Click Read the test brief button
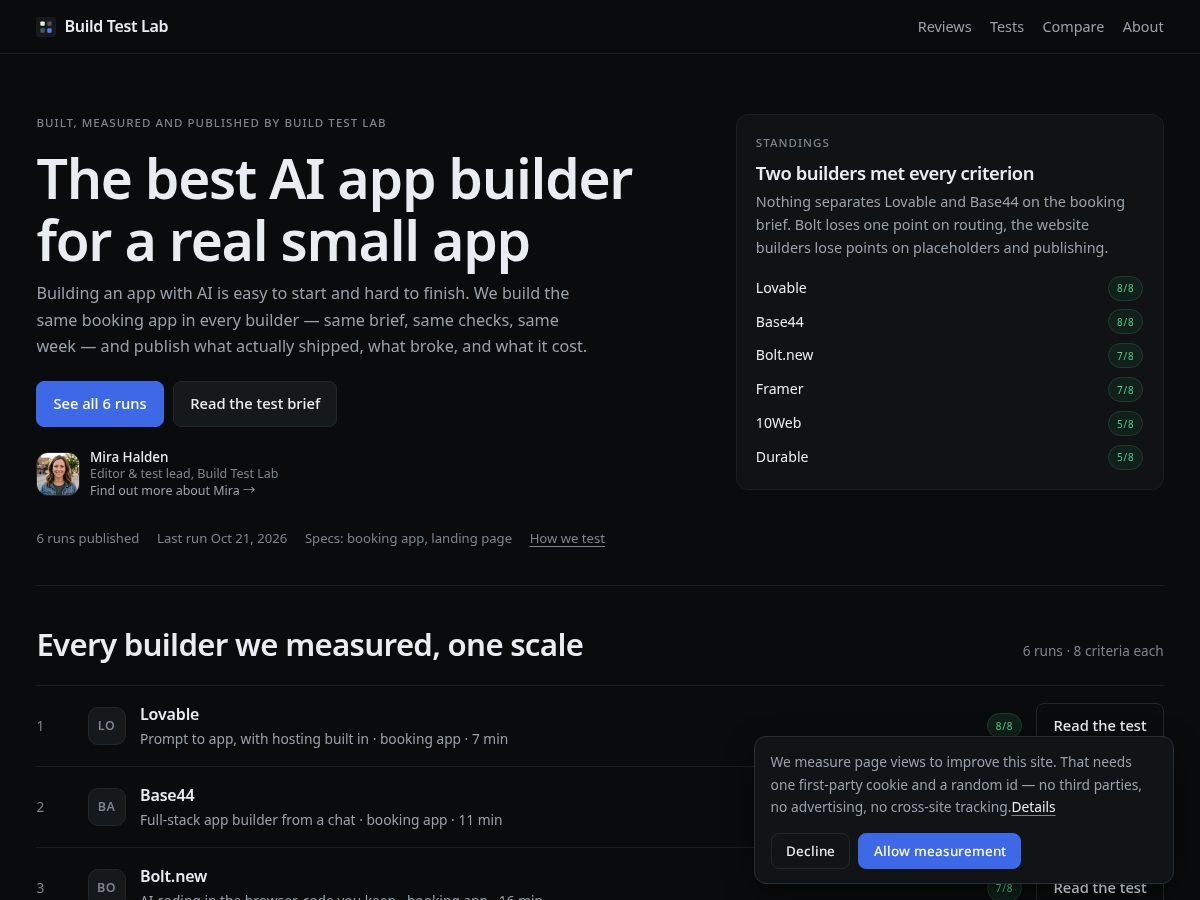The width and height of the screenshot is (1200, 900). pyautogui.click(x=255, y=404)
